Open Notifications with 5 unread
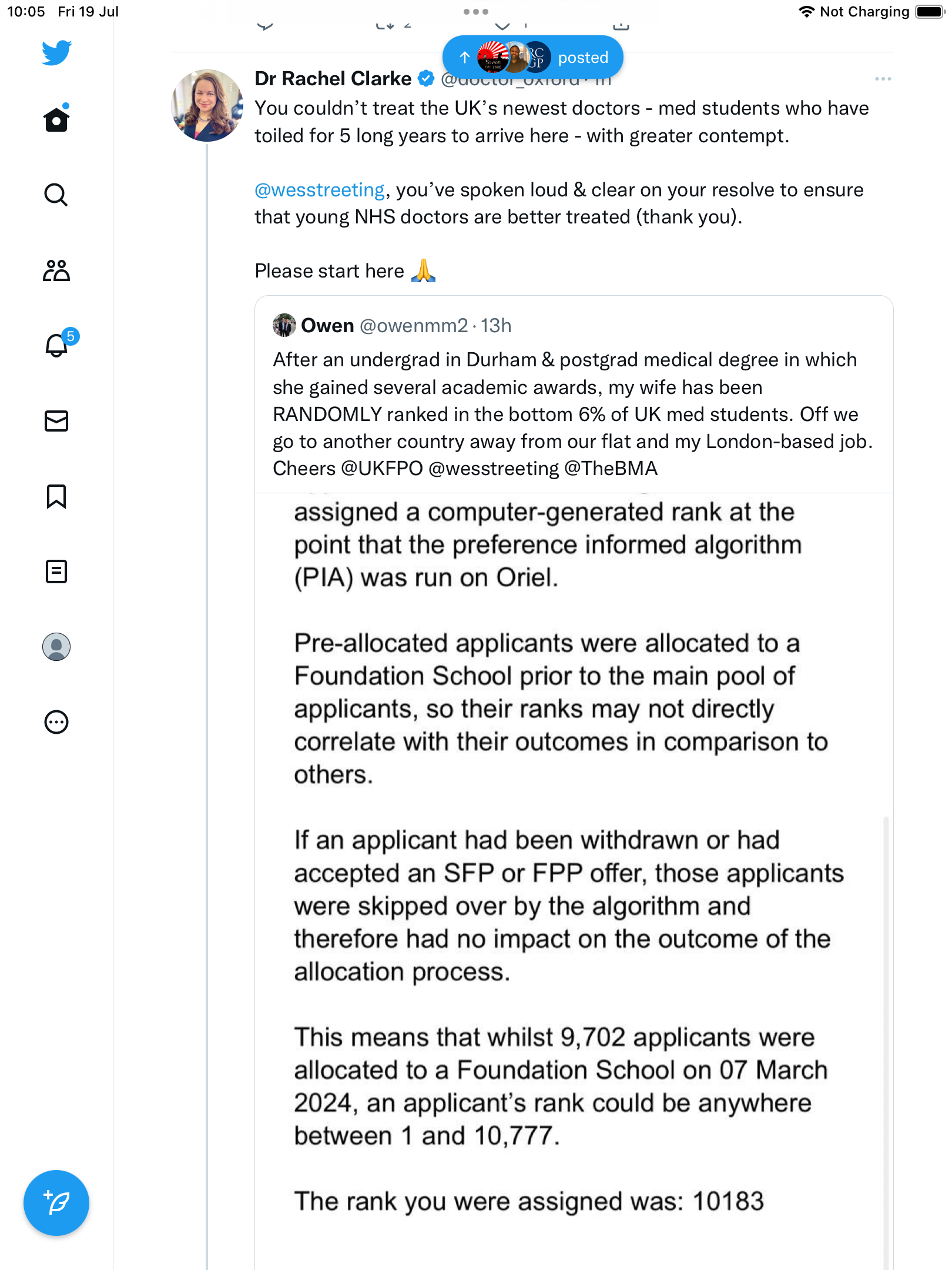 point(58,345)
